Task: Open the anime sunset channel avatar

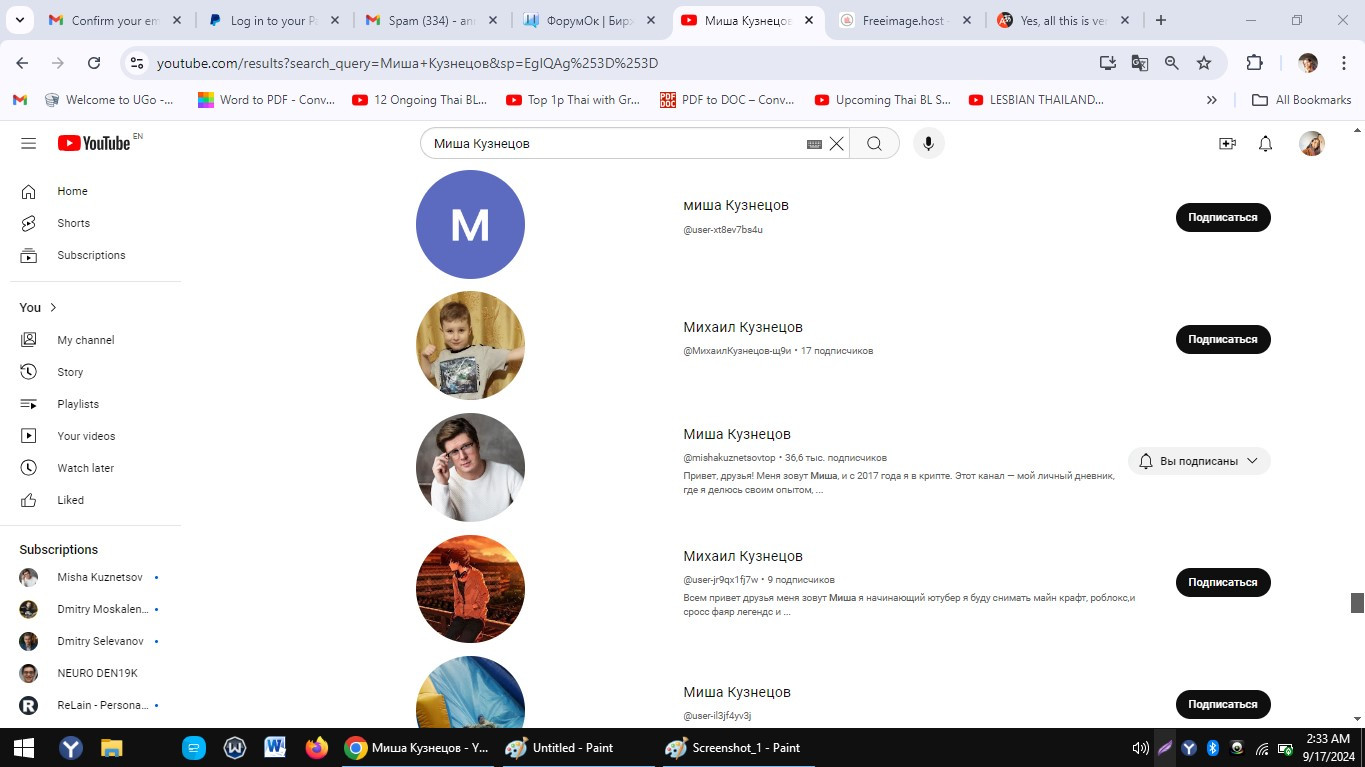Action: click(470, 589)
